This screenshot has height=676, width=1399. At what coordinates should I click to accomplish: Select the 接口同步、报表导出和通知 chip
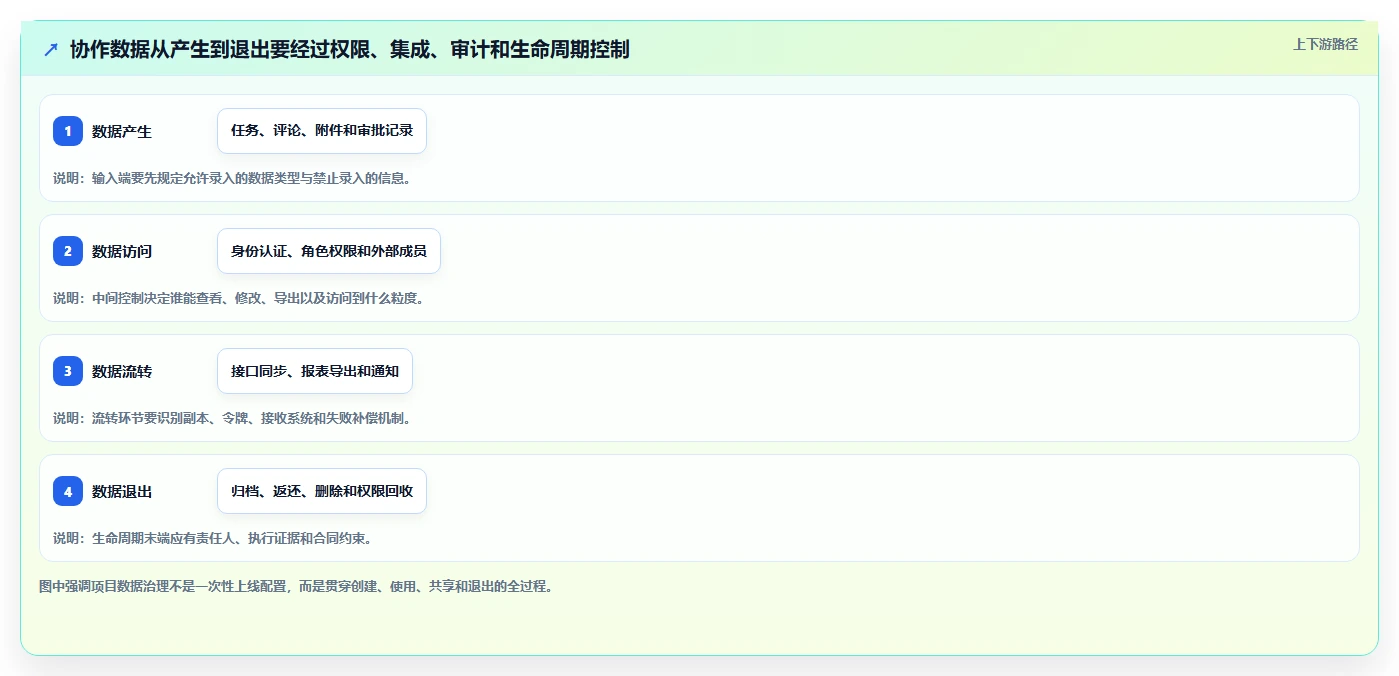[x=315, y=371]
